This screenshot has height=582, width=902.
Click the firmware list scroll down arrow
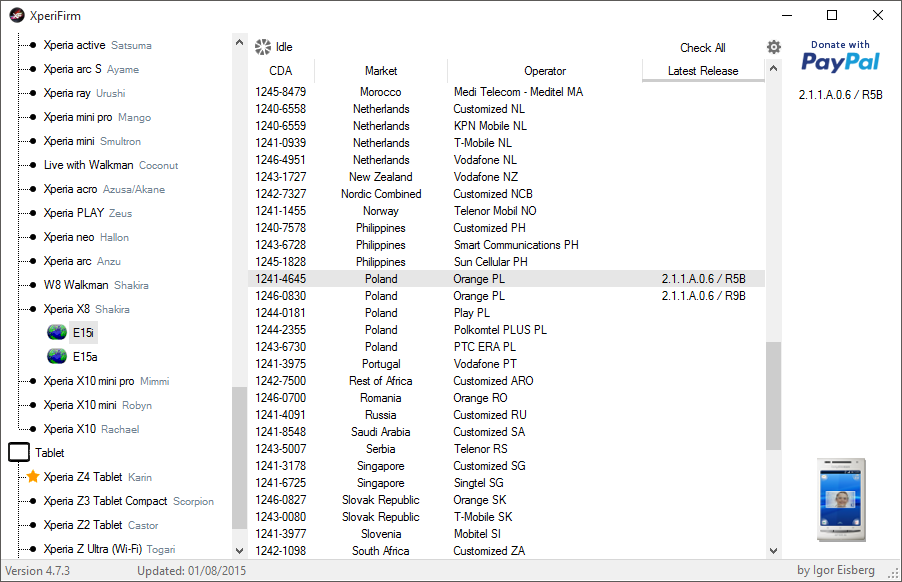(x=774, y=550)
